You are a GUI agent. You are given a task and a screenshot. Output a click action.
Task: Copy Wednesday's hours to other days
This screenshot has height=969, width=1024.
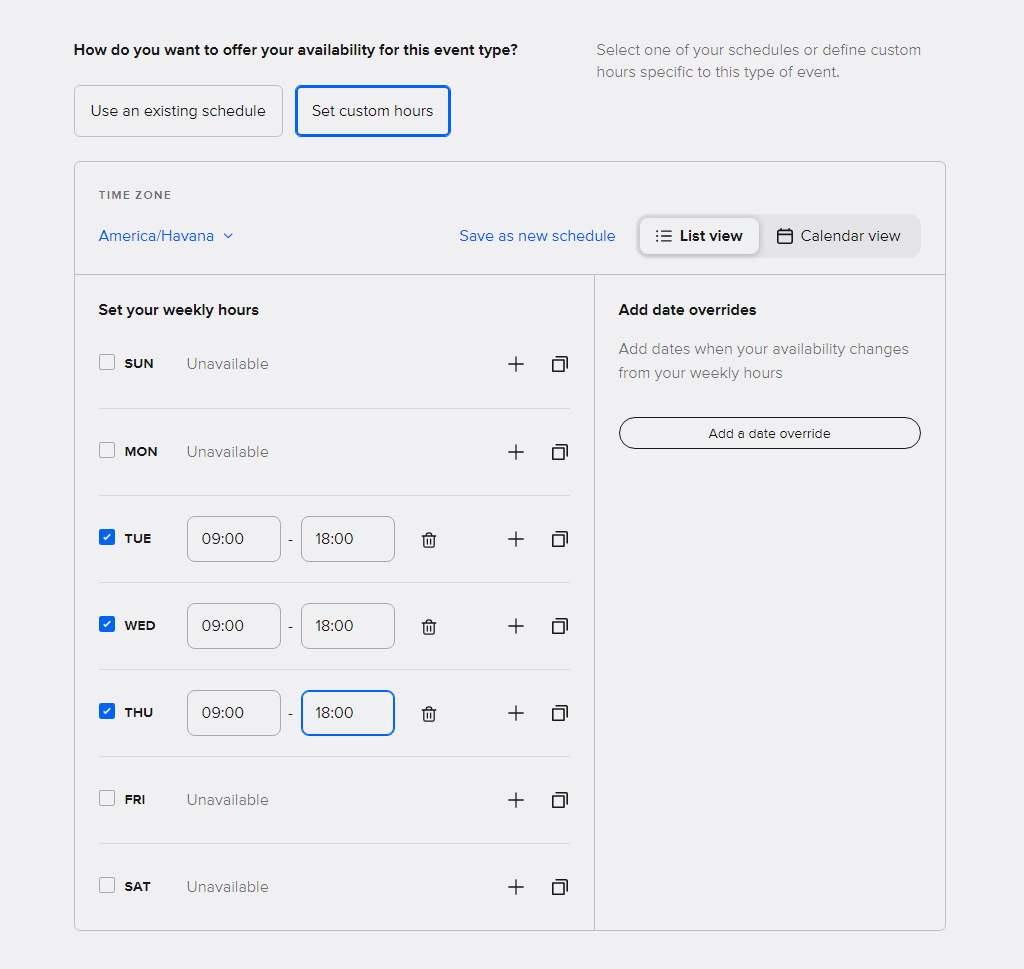pos(560,626)
